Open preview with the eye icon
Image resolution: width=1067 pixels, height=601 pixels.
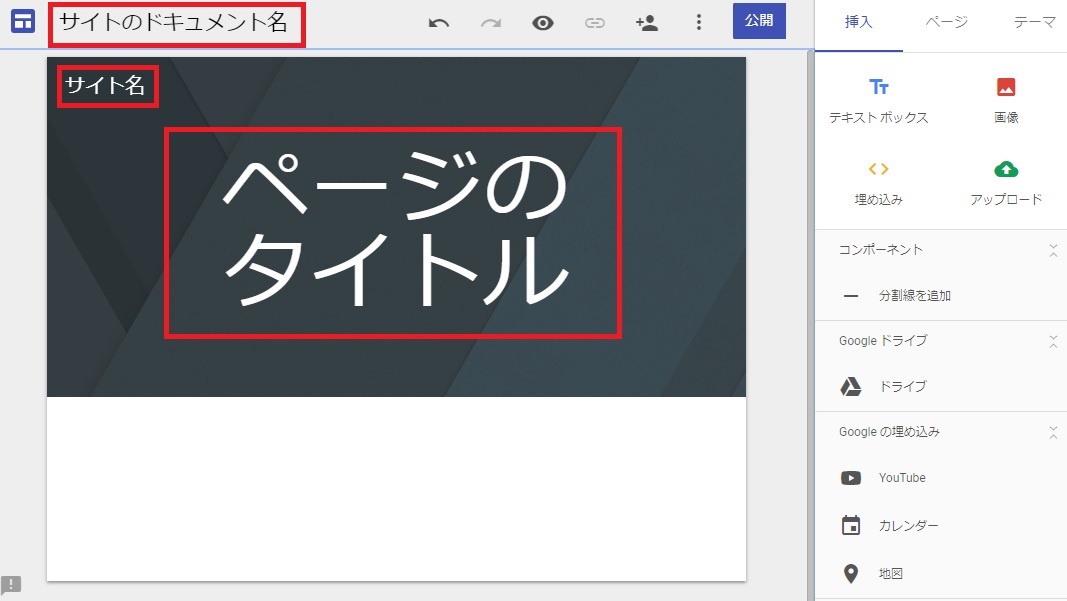click(542, 23)
